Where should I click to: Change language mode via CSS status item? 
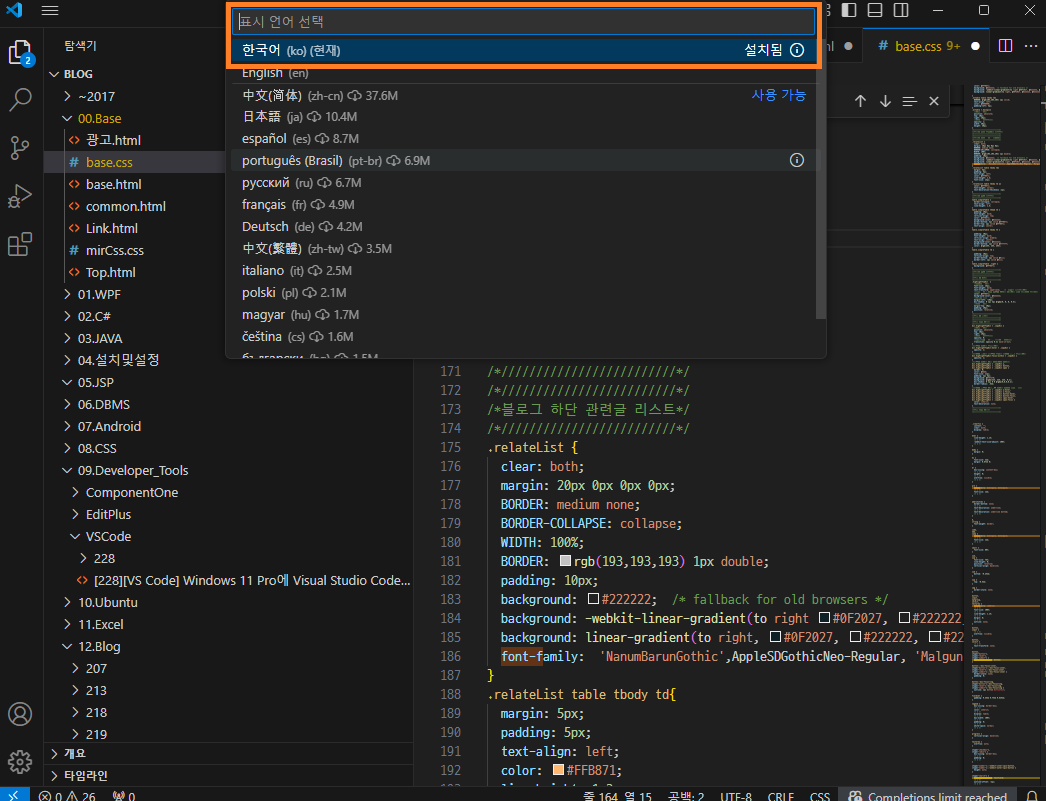[x=819, y=796]
